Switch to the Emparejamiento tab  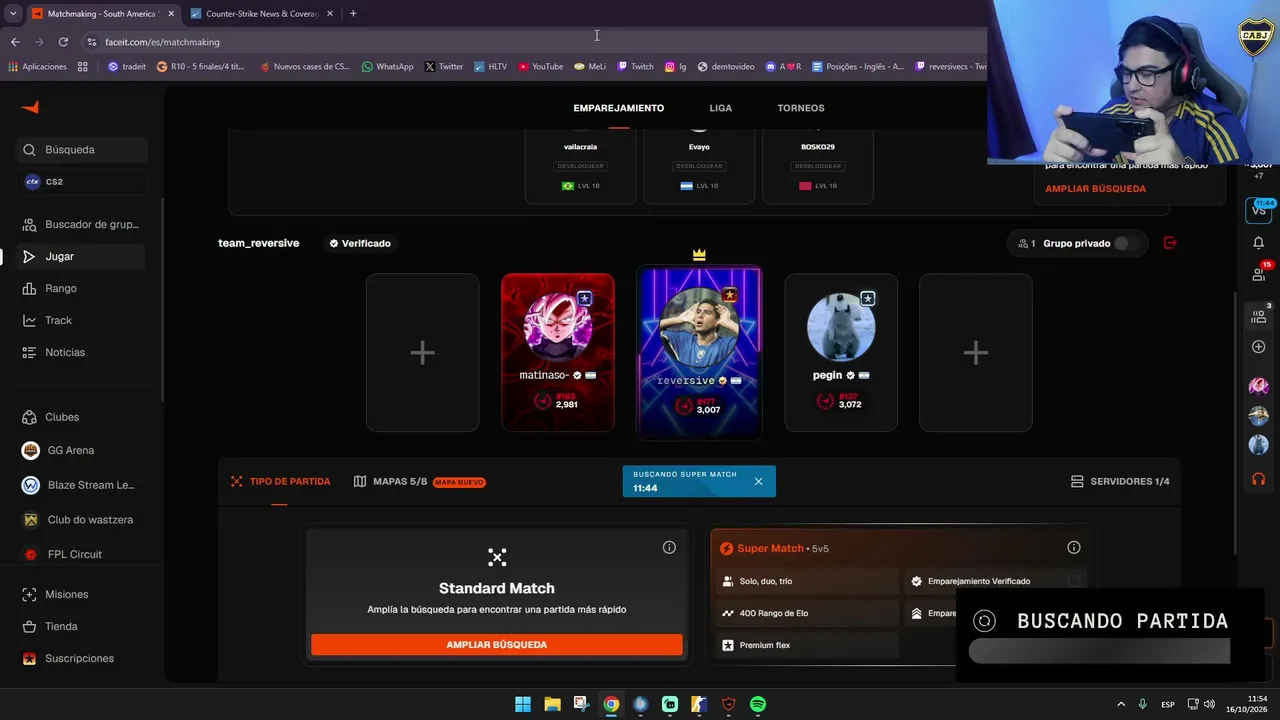[x=619, y=108]
